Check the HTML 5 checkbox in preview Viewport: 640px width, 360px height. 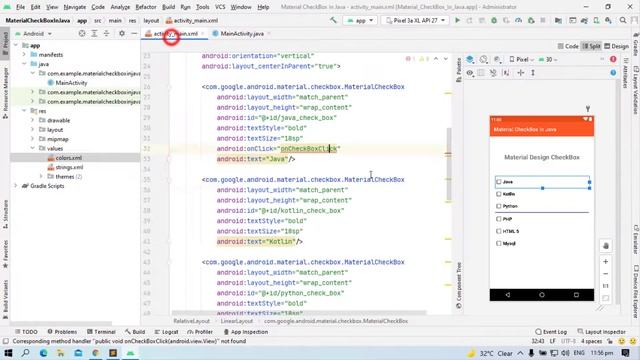[498, 231]
